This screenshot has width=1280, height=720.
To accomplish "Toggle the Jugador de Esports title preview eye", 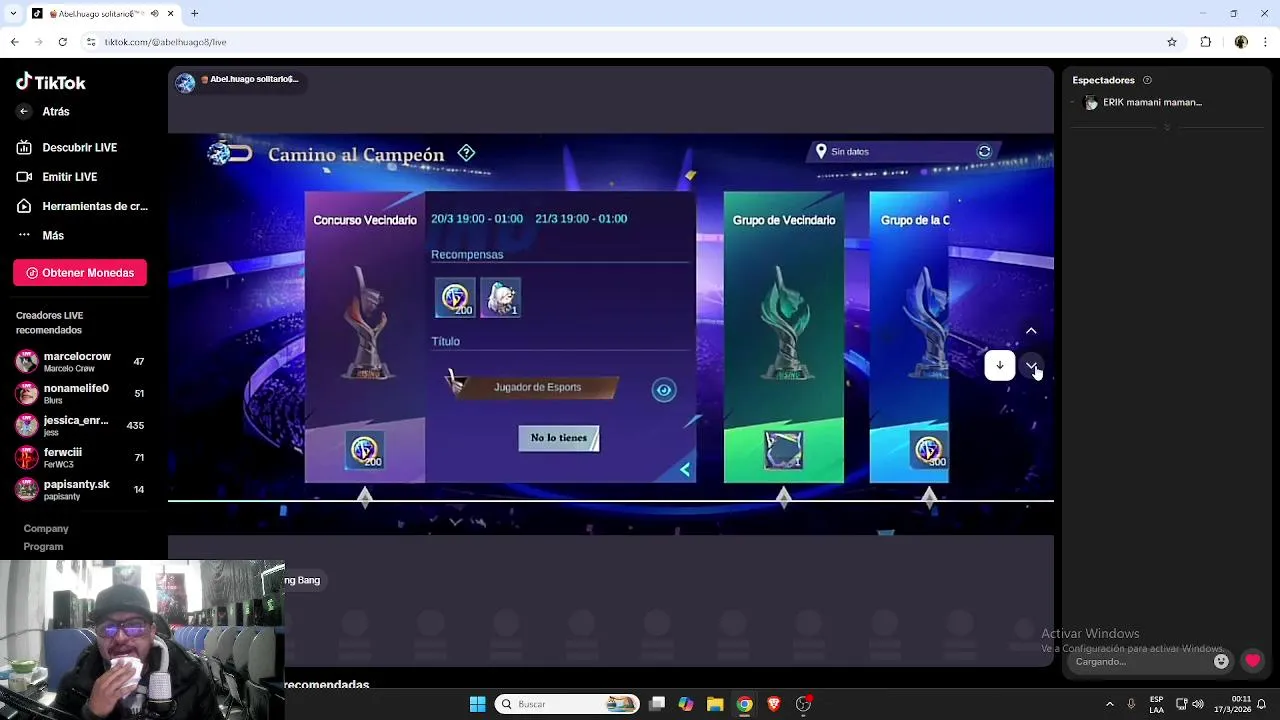I will point(663,390).
